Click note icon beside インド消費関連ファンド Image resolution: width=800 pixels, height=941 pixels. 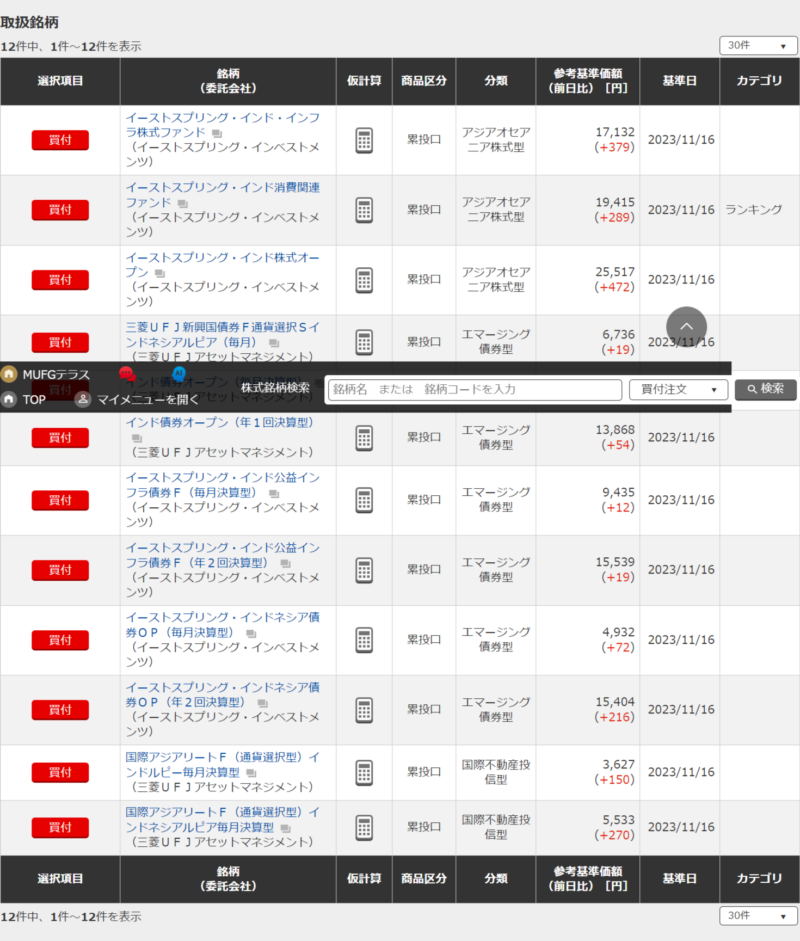coord(183,203)
